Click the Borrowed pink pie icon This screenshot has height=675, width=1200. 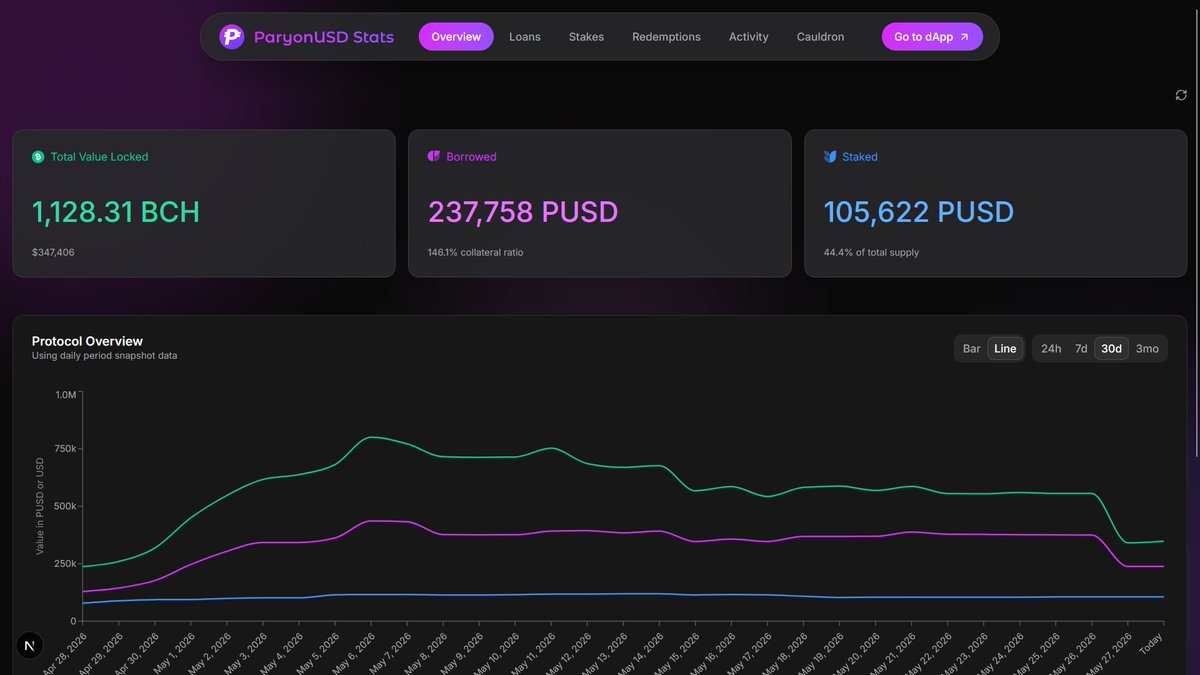(434, 157)
